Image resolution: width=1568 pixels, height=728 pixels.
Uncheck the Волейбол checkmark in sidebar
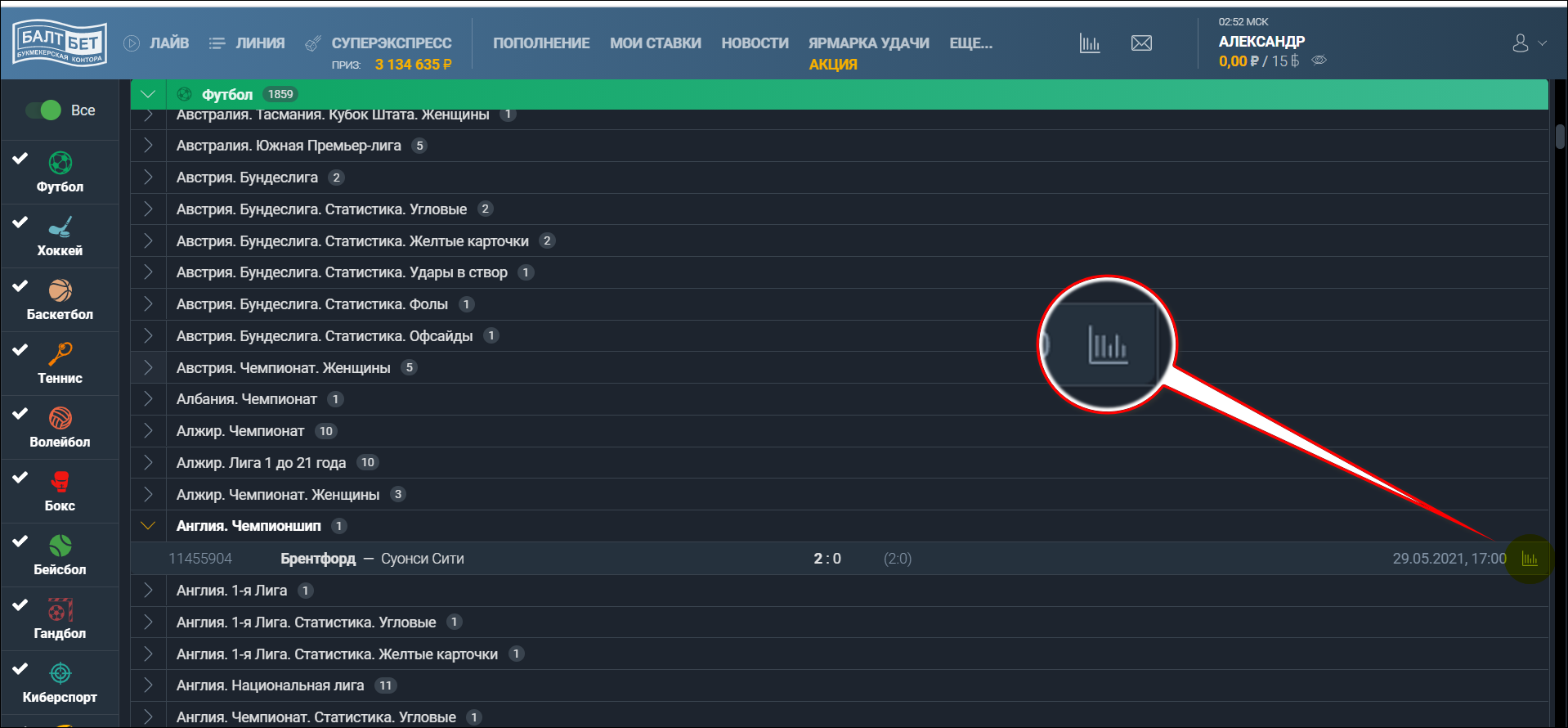(20, 413)
